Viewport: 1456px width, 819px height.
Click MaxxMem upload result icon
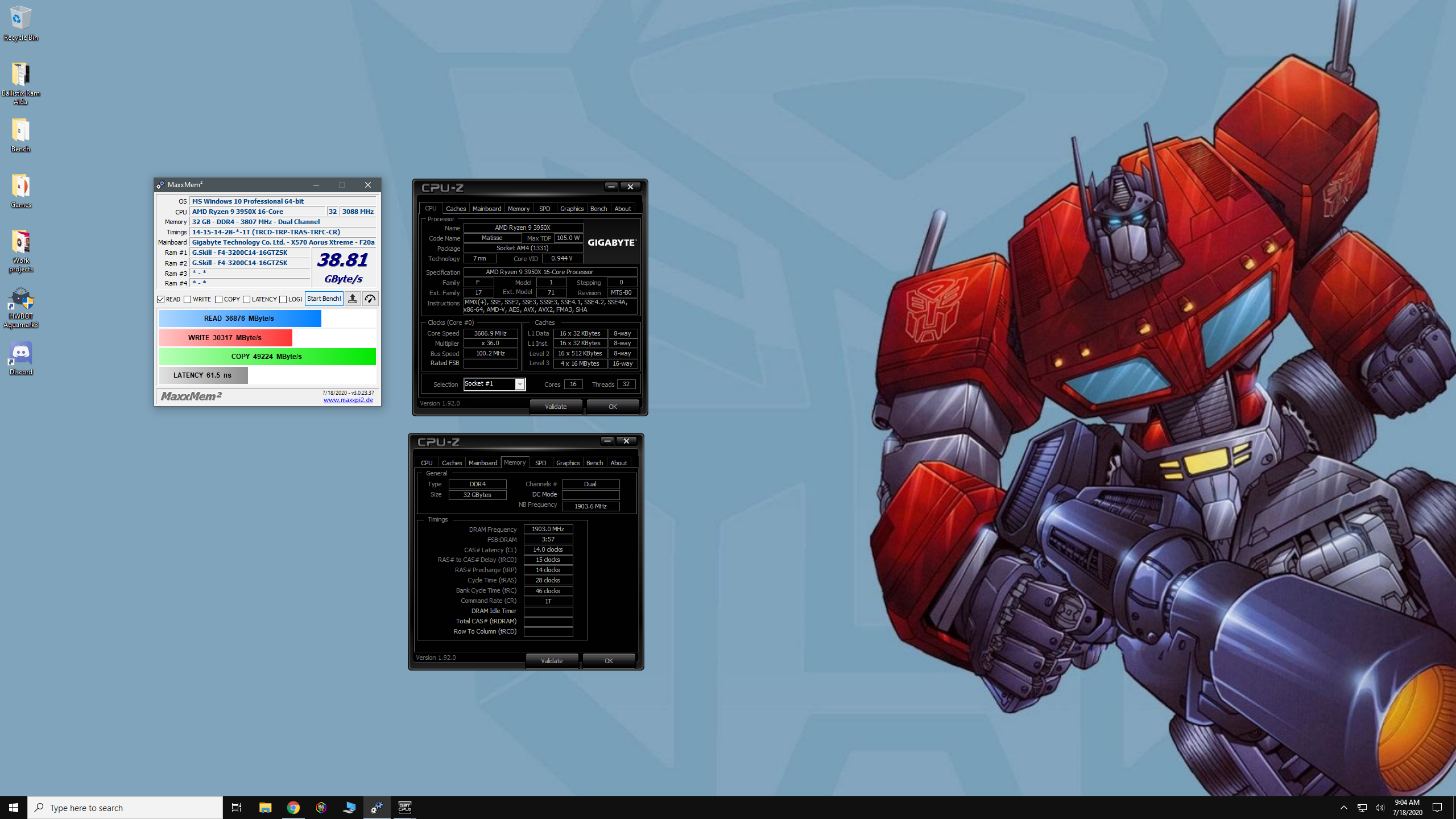tap(353, 299)
